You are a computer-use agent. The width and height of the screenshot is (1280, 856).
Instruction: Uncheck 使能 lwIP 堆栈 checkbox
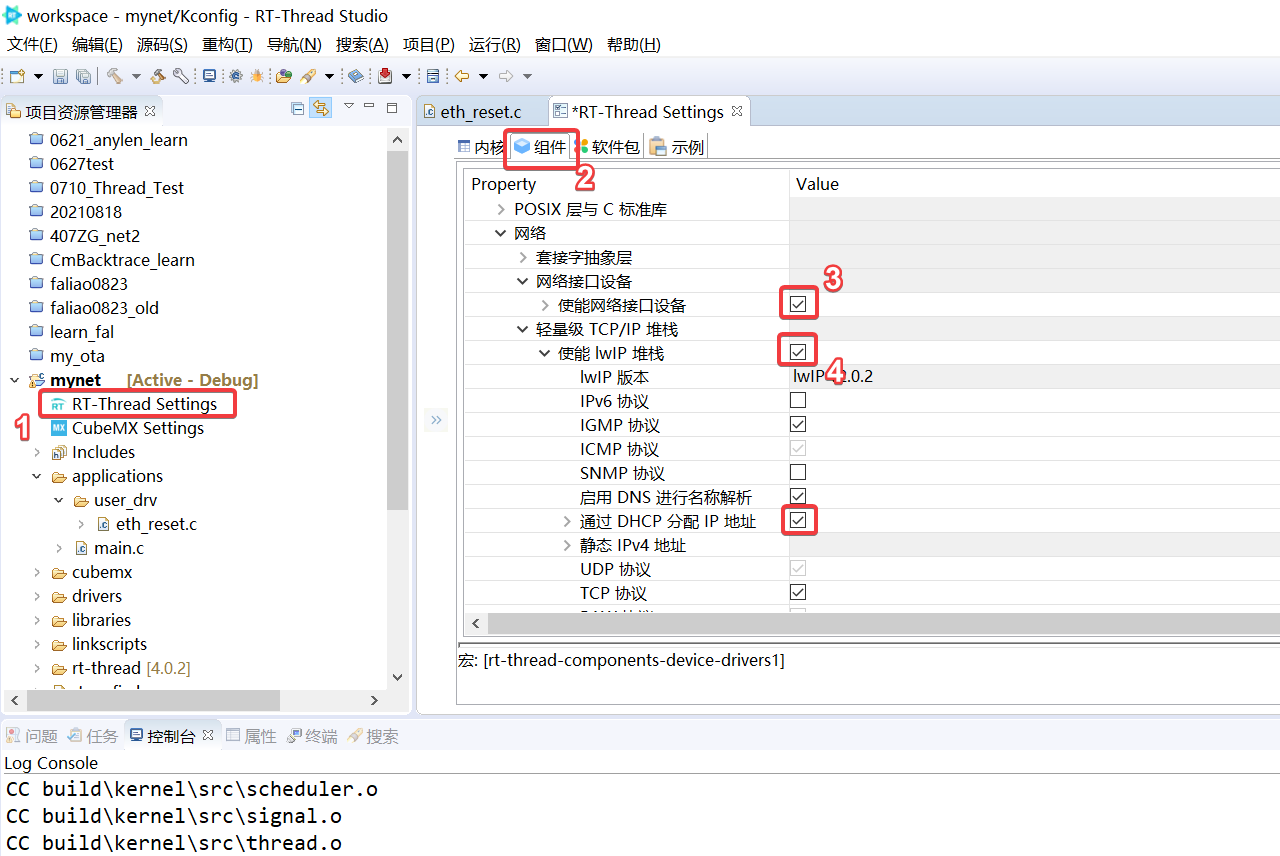click(798, 352)
